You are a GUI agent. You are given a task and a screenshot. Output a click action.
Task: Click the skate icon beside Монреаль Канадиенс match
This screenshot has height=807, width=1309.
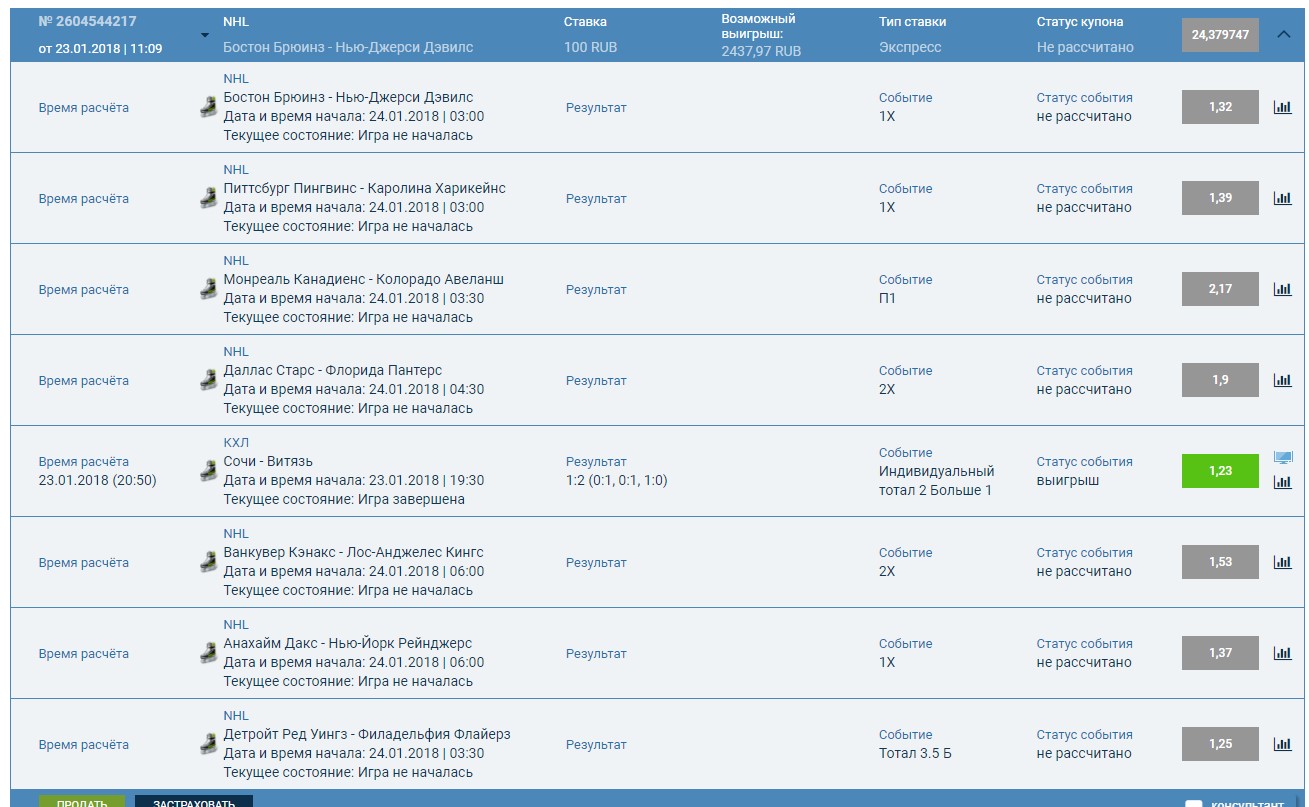(208, 289)
